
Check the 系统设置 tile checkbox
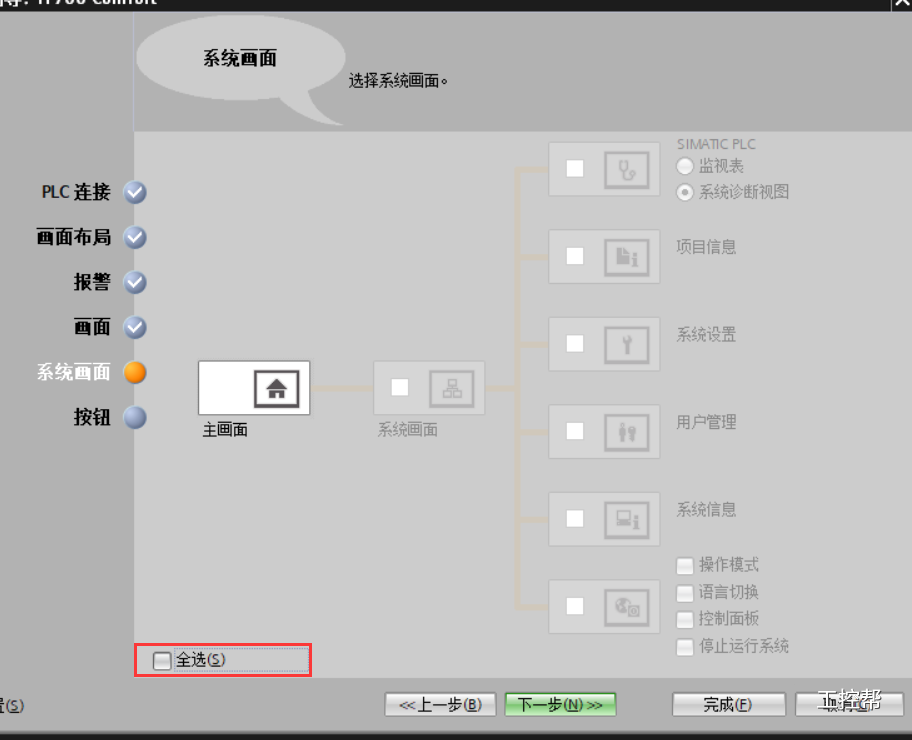pyautogui.click(x=575, y=343)
